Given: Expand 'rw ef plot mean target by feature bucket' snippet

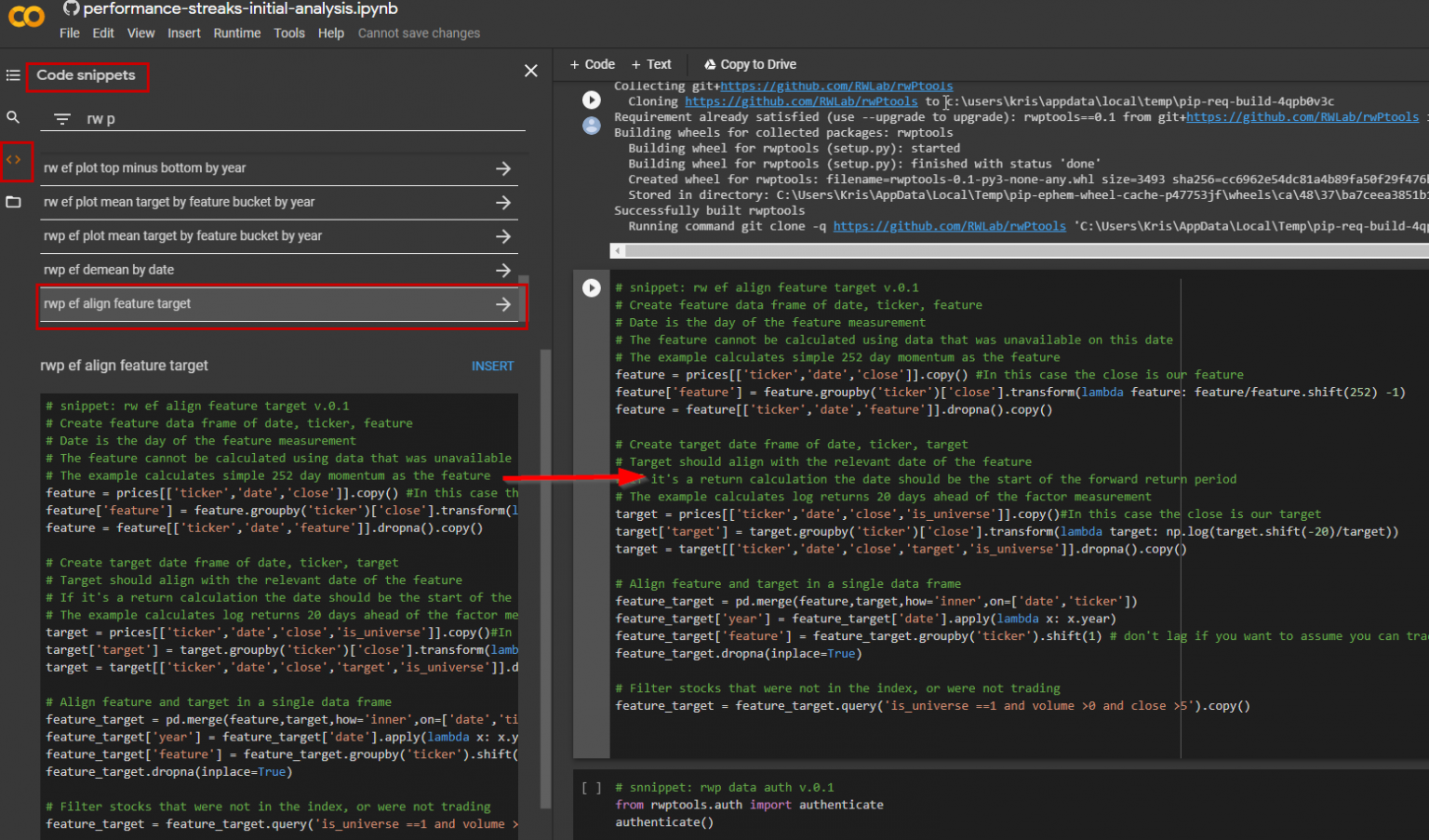Looking at the screenshot, I should point(503,202).
